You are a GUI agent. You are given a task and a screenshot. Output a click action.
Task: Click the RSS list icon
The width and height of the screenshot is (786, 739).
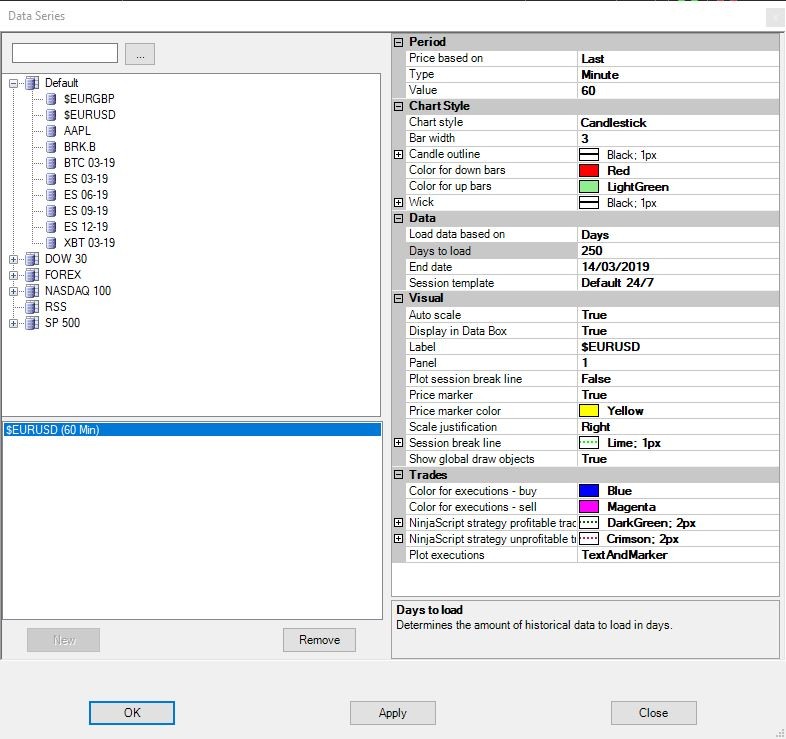[32, 307]
